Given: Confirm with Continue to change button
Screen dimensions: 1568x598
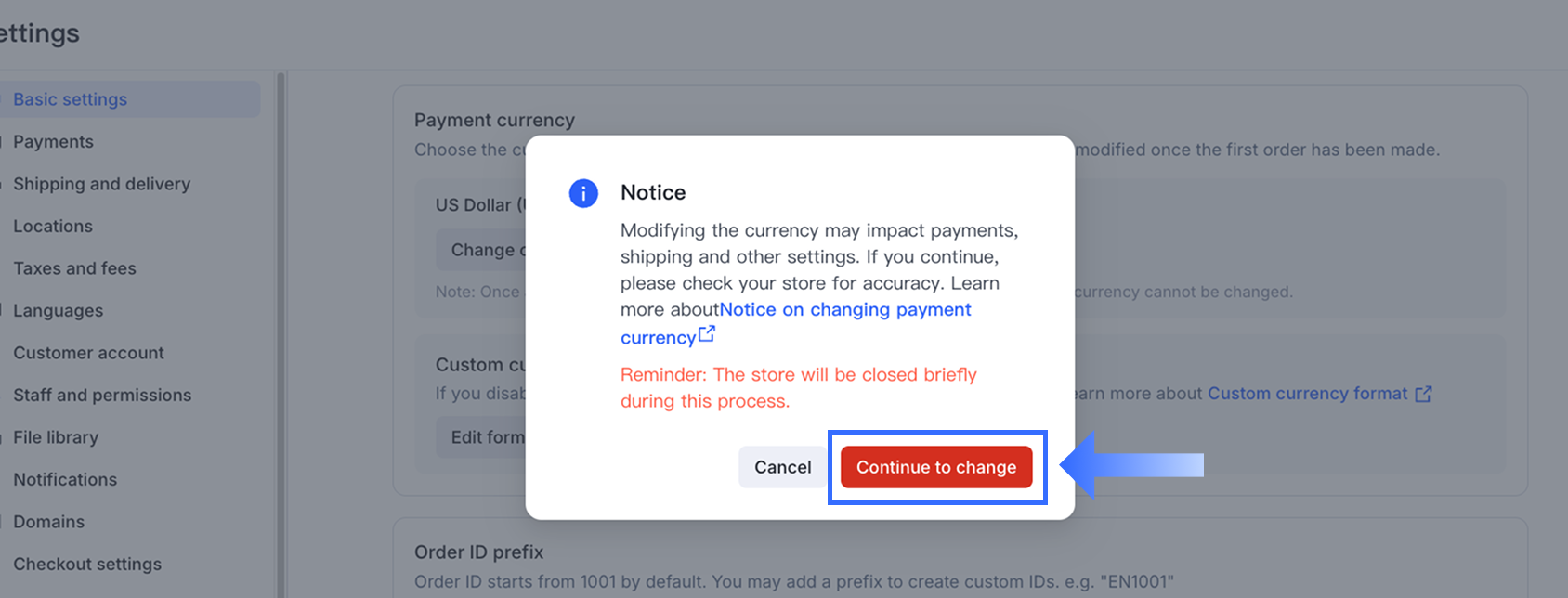Looking at the screenshot, I should pyautogui.click(x=935, y=467).
